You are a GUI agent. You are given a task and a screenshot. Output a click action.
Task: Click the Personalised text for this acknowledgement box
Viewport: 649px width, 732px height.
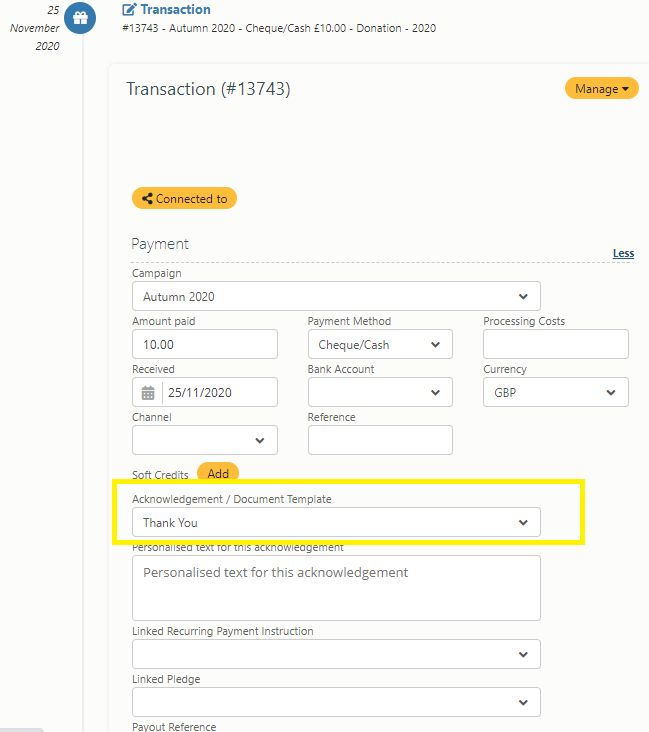coord(336,588)
